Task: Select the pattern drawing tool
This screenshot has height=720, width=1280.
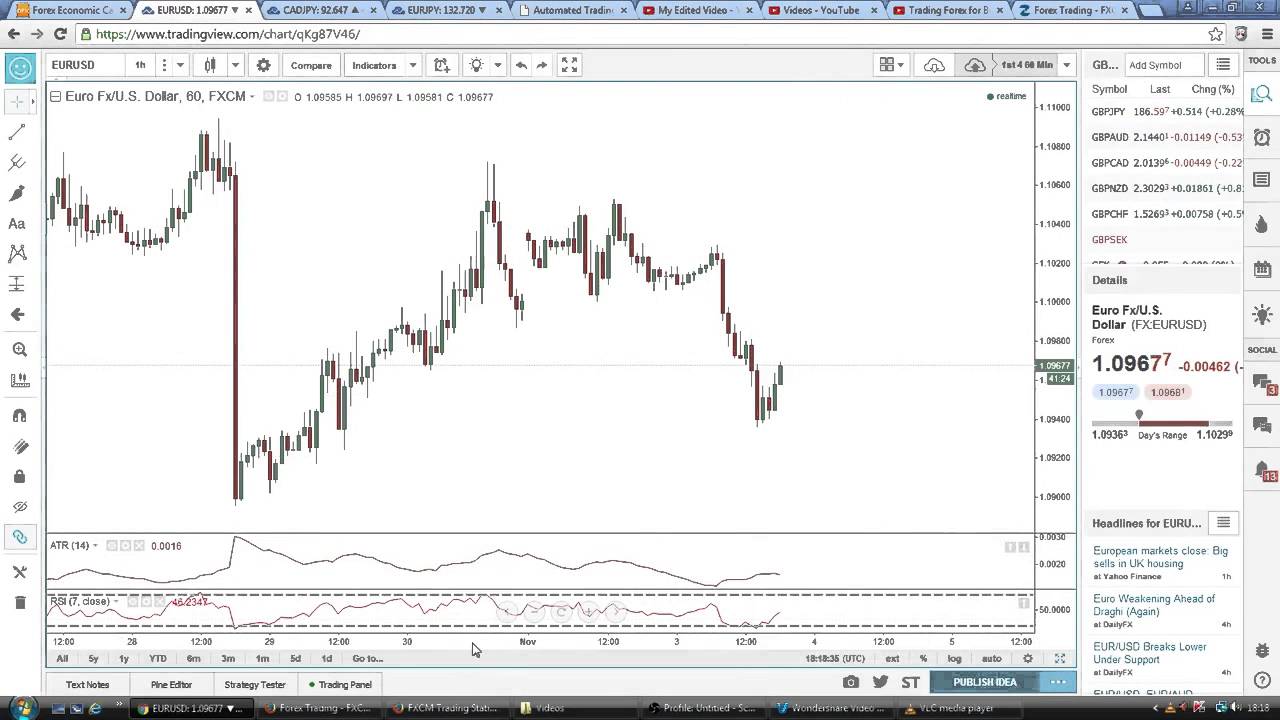Action: click(18, 254)
